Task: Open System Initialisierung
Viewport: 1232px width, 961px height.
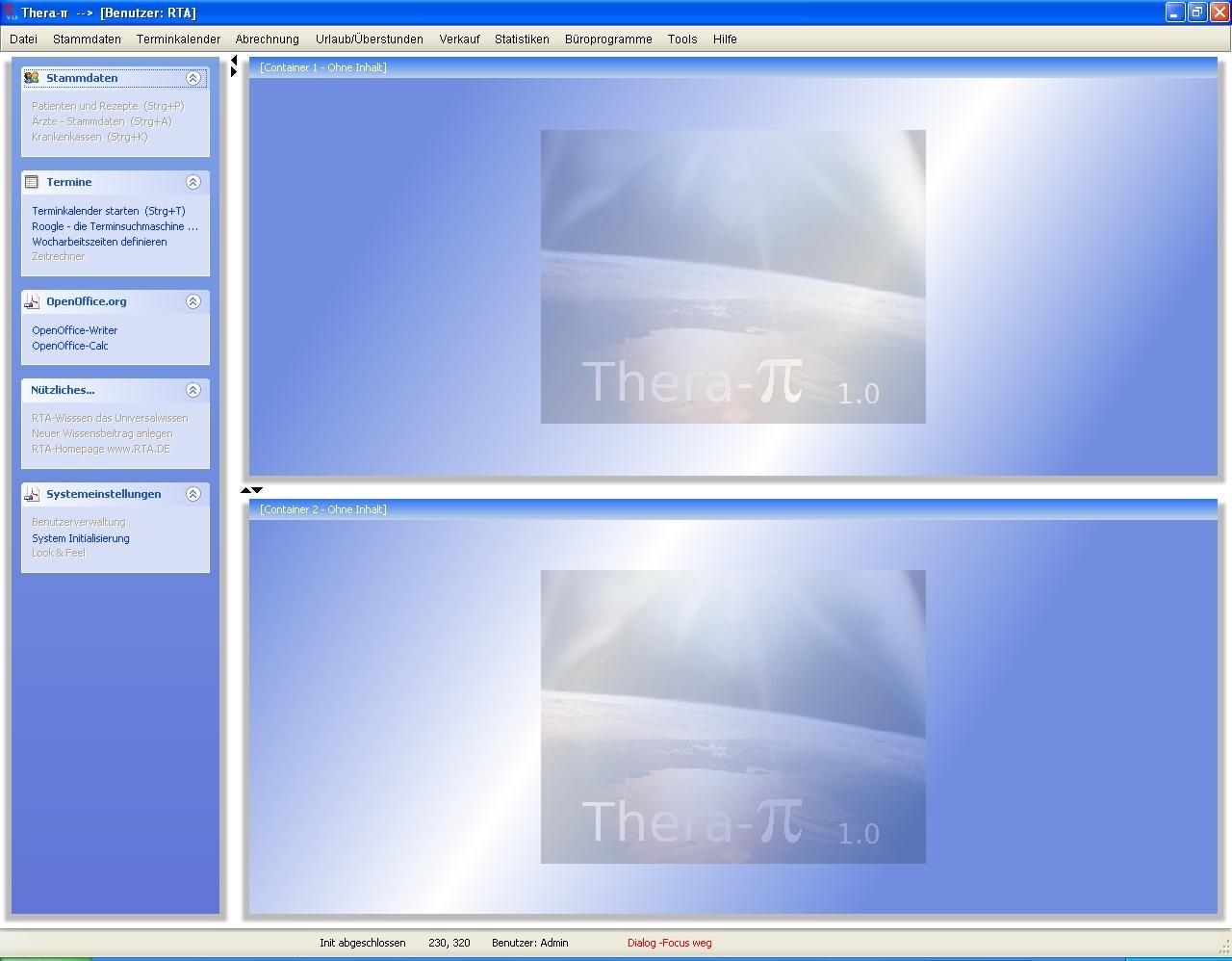Action: click(x=81, y=538)
